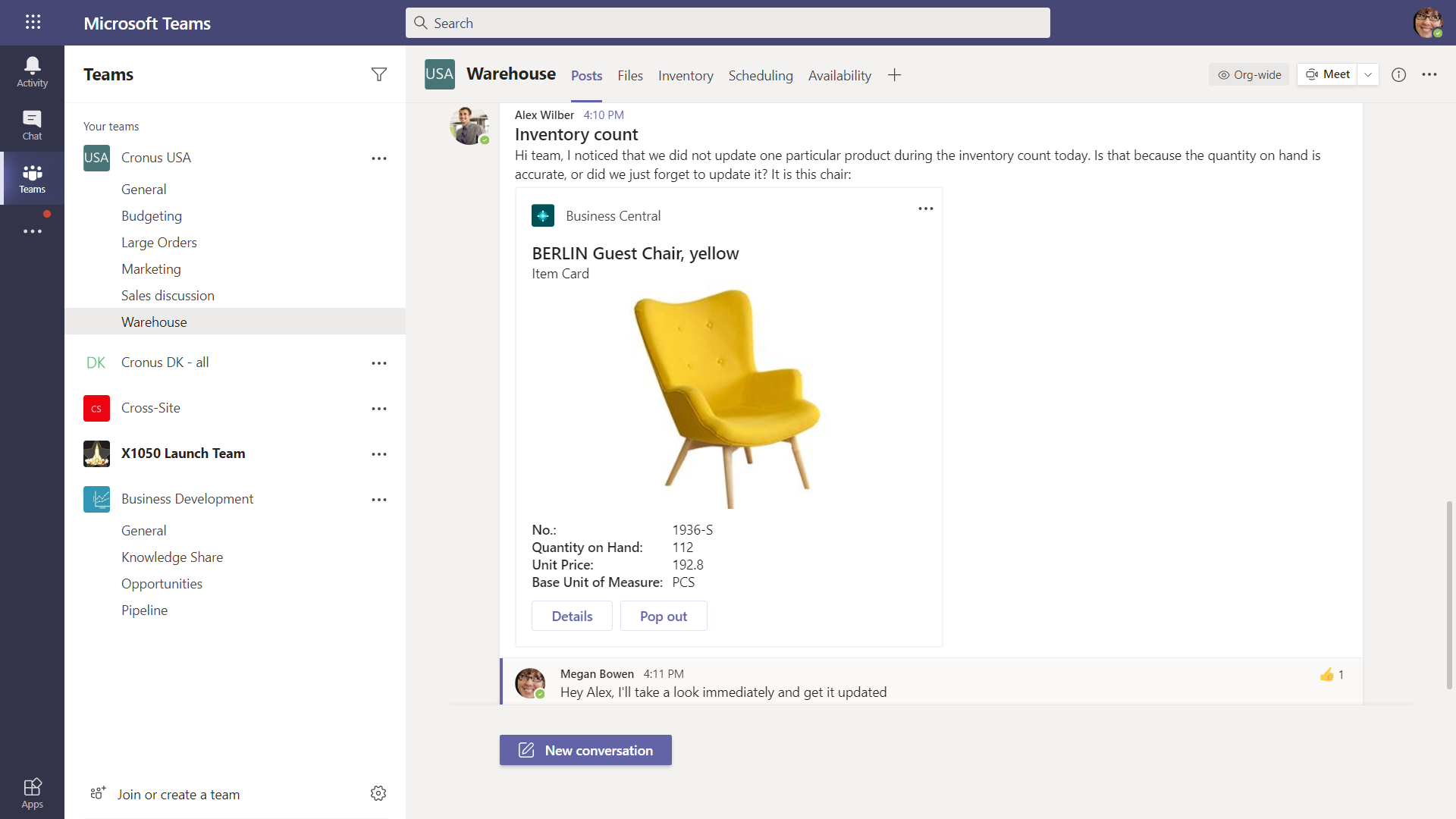1456x819 pixels.
Task: Start a New conversation
Action: click(585, 750)
